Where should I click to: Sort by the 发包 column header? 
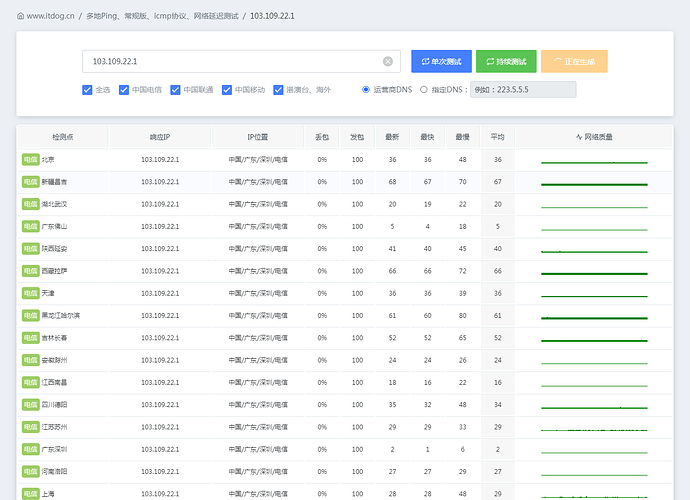[357, 137]
